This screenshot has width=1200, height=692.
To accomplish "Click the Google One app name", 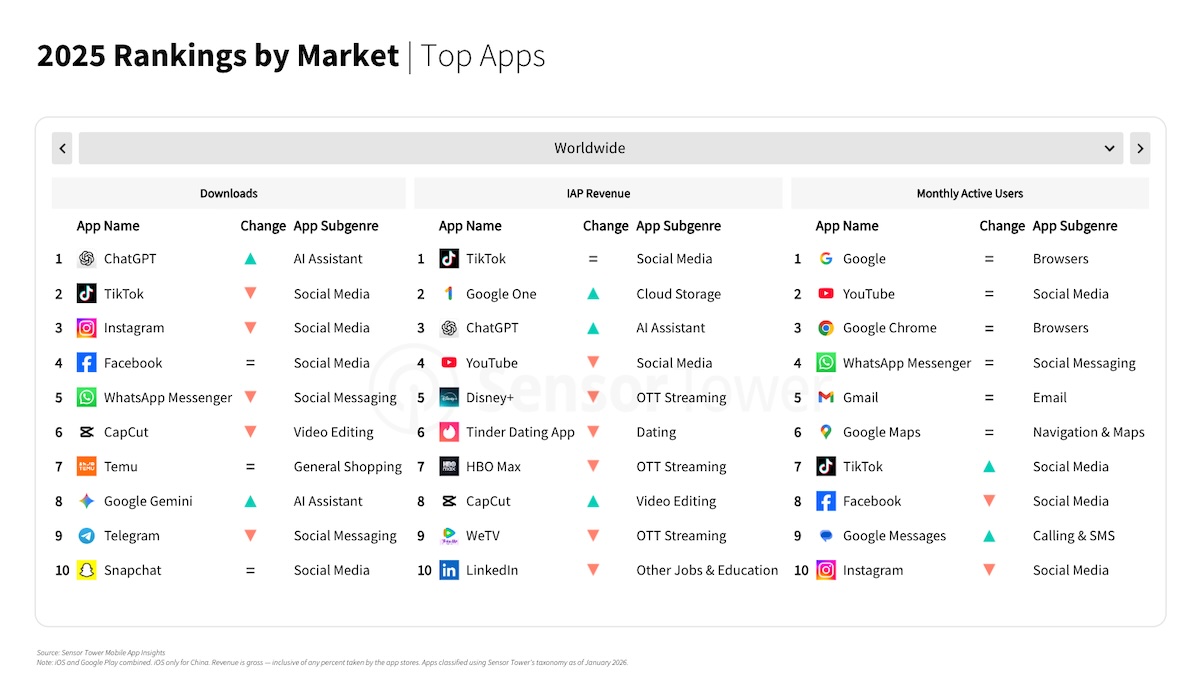I will 501,294.
